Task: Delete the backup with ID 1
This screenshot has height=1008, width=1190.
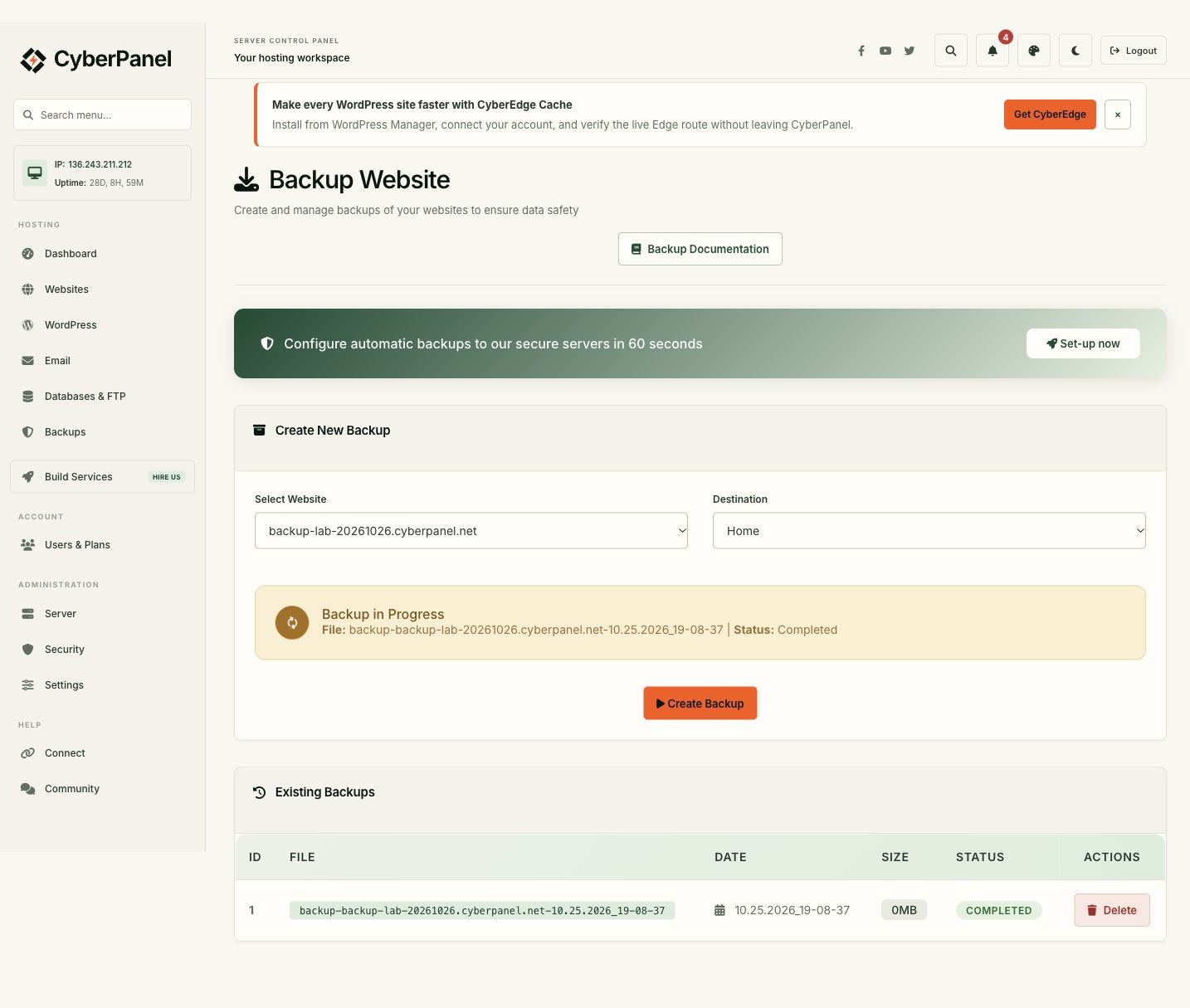Action: (1112, 910)
